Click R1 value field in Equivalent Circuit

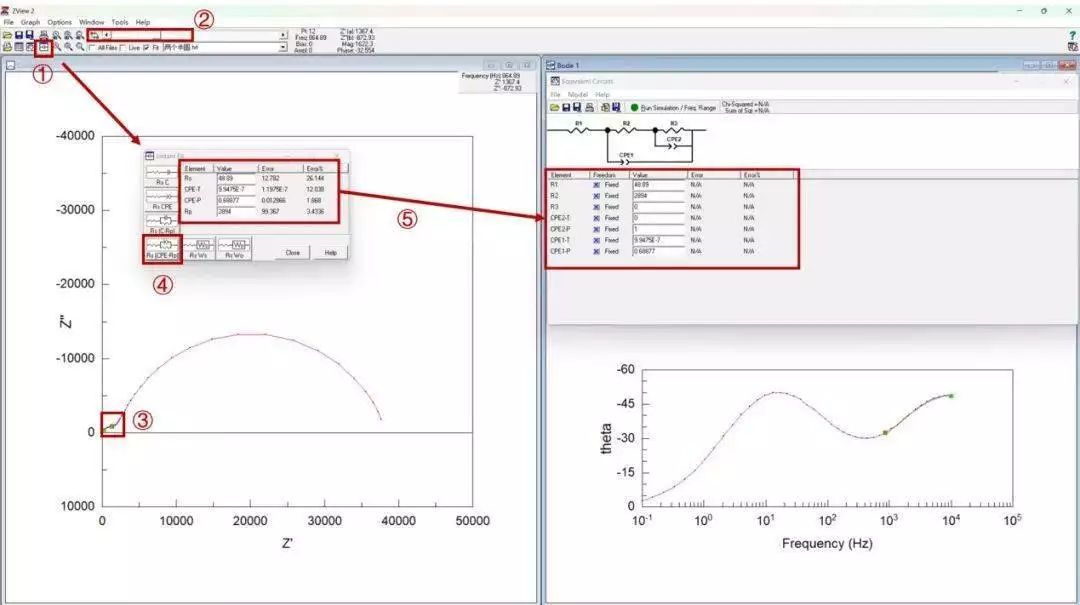658,185
